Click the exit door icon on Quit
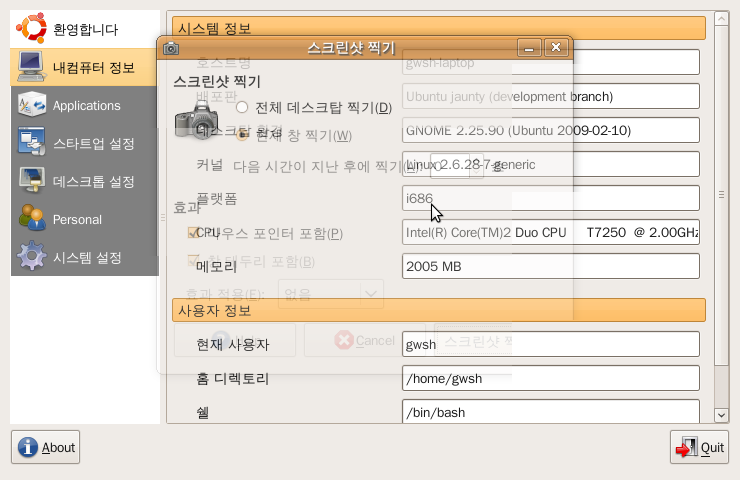The height and width of the screenshot is (480, 740). click(686, 447)
